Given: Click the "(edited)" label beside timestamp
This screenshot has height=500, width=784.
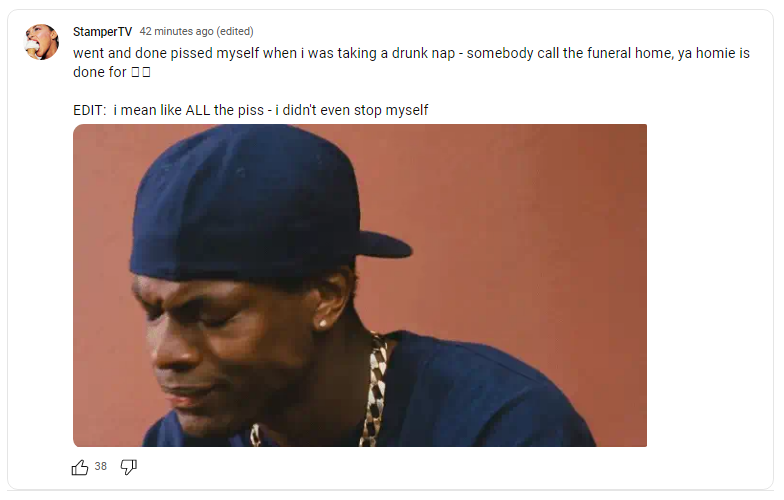Looking at the screenshot, I should coord(235,31).
